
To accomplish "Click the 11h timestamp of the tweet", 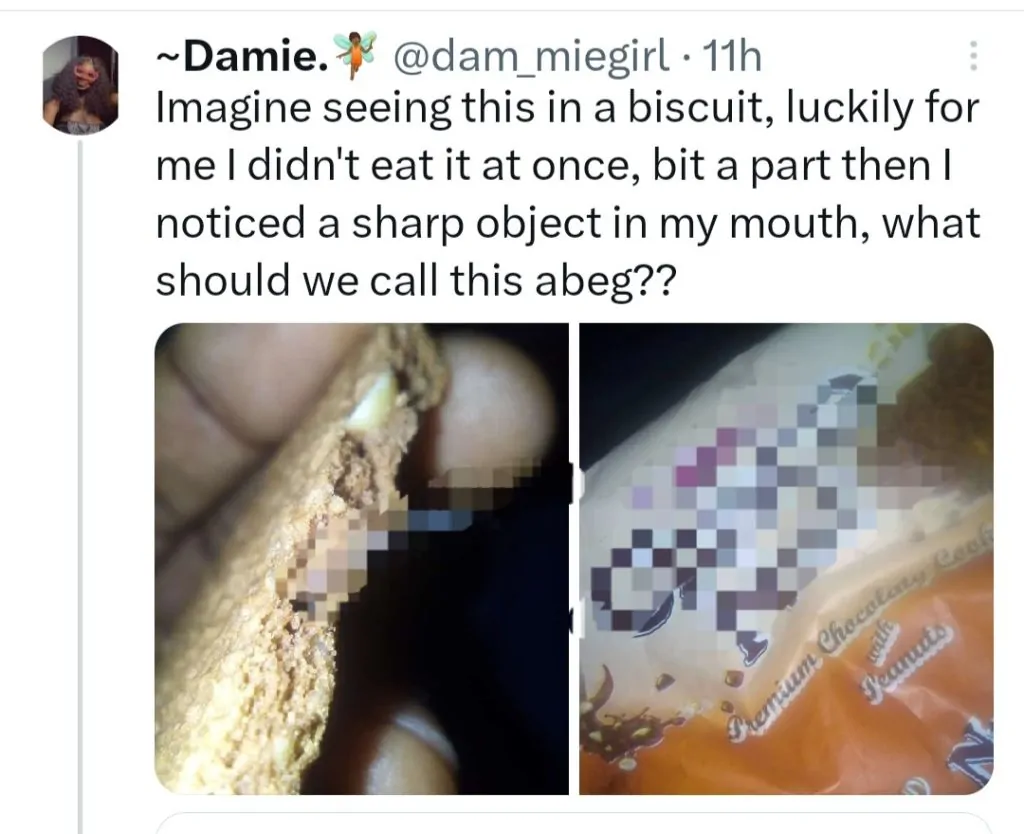I will (733, 60).
